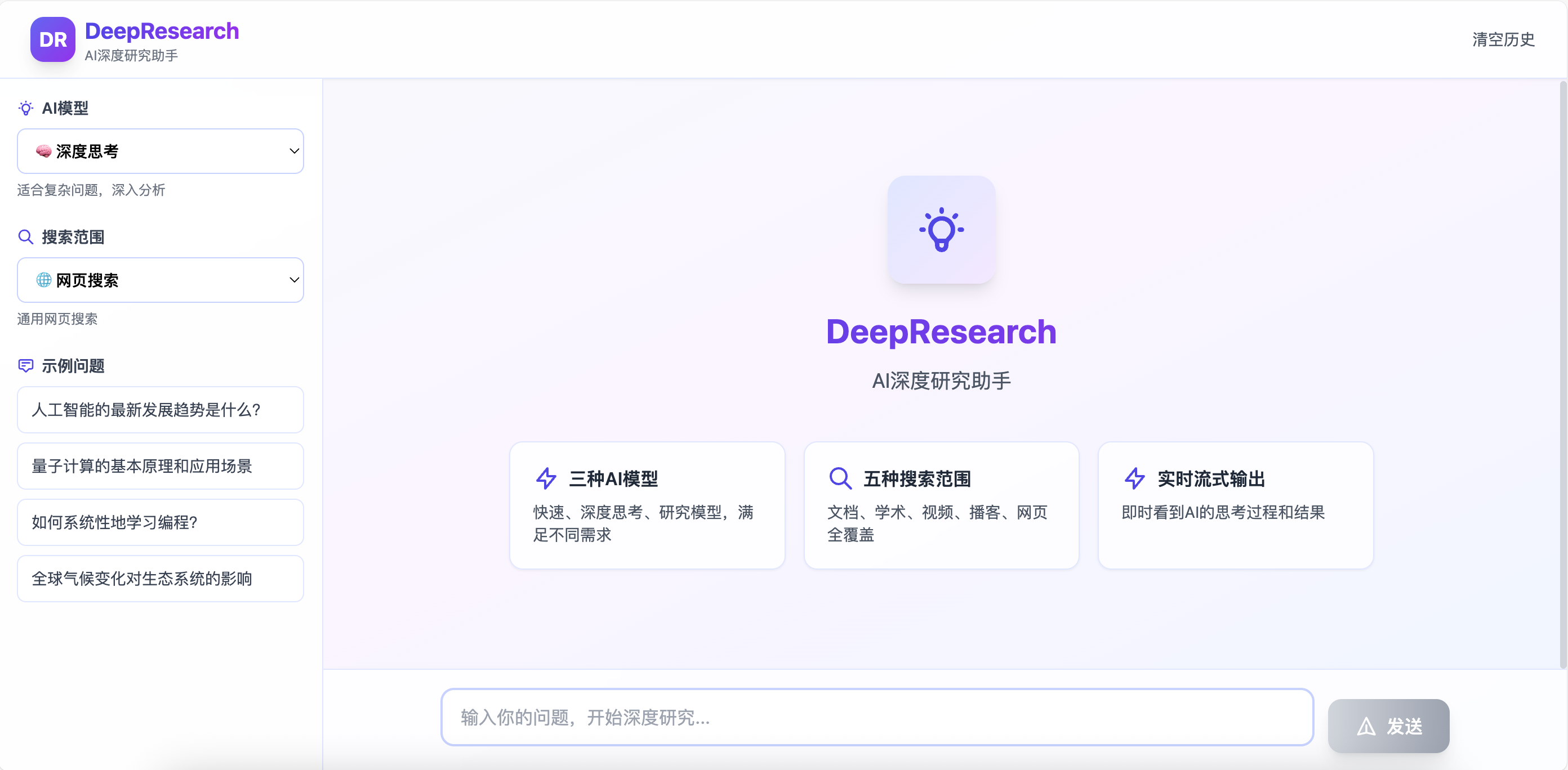The image size is (1568, 770).
Task: Click the DR logo icon
Action: click(x=53, y=39)
